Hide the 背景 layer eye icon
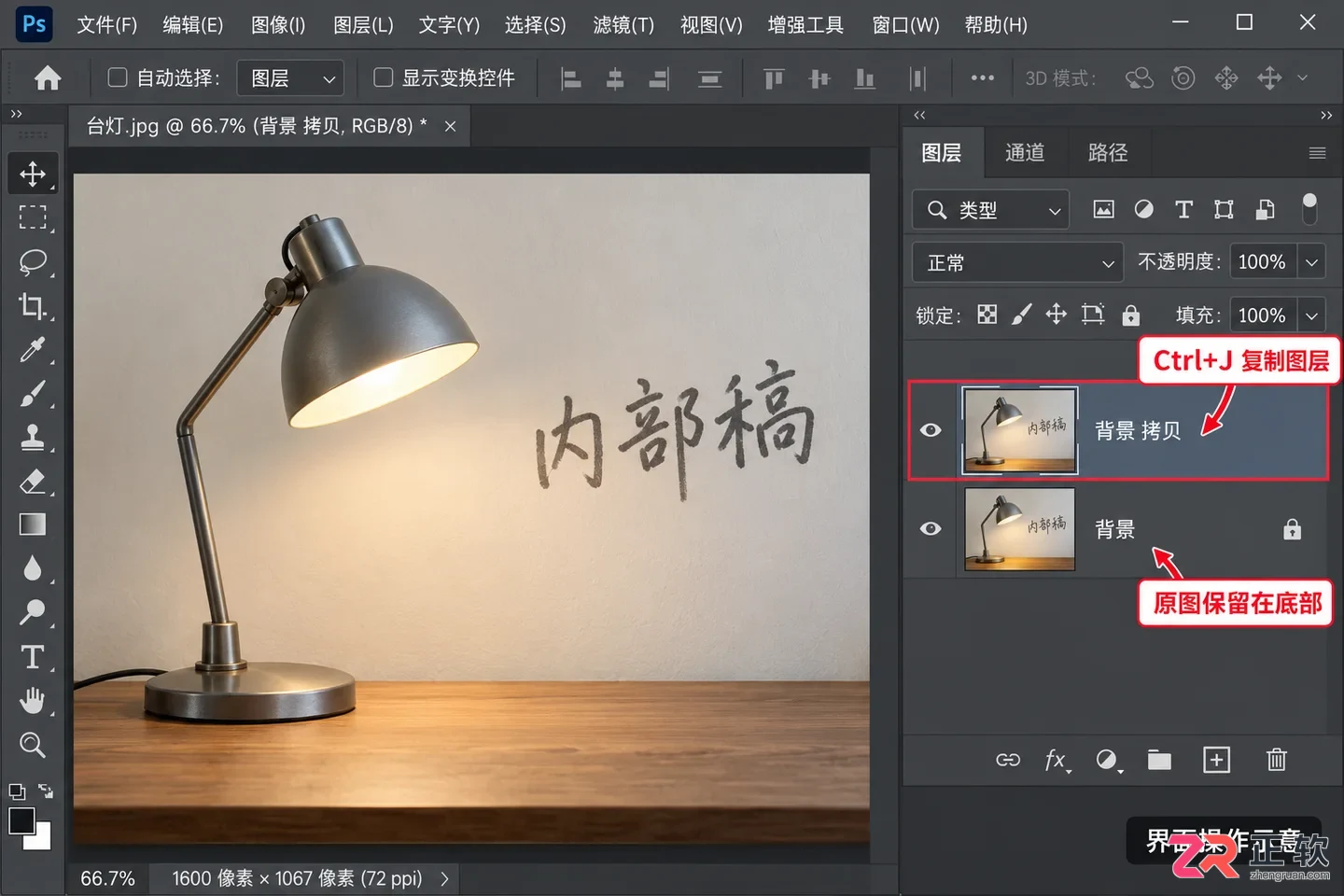Viewport: 1344px width, 896px height. pos(931,529)
